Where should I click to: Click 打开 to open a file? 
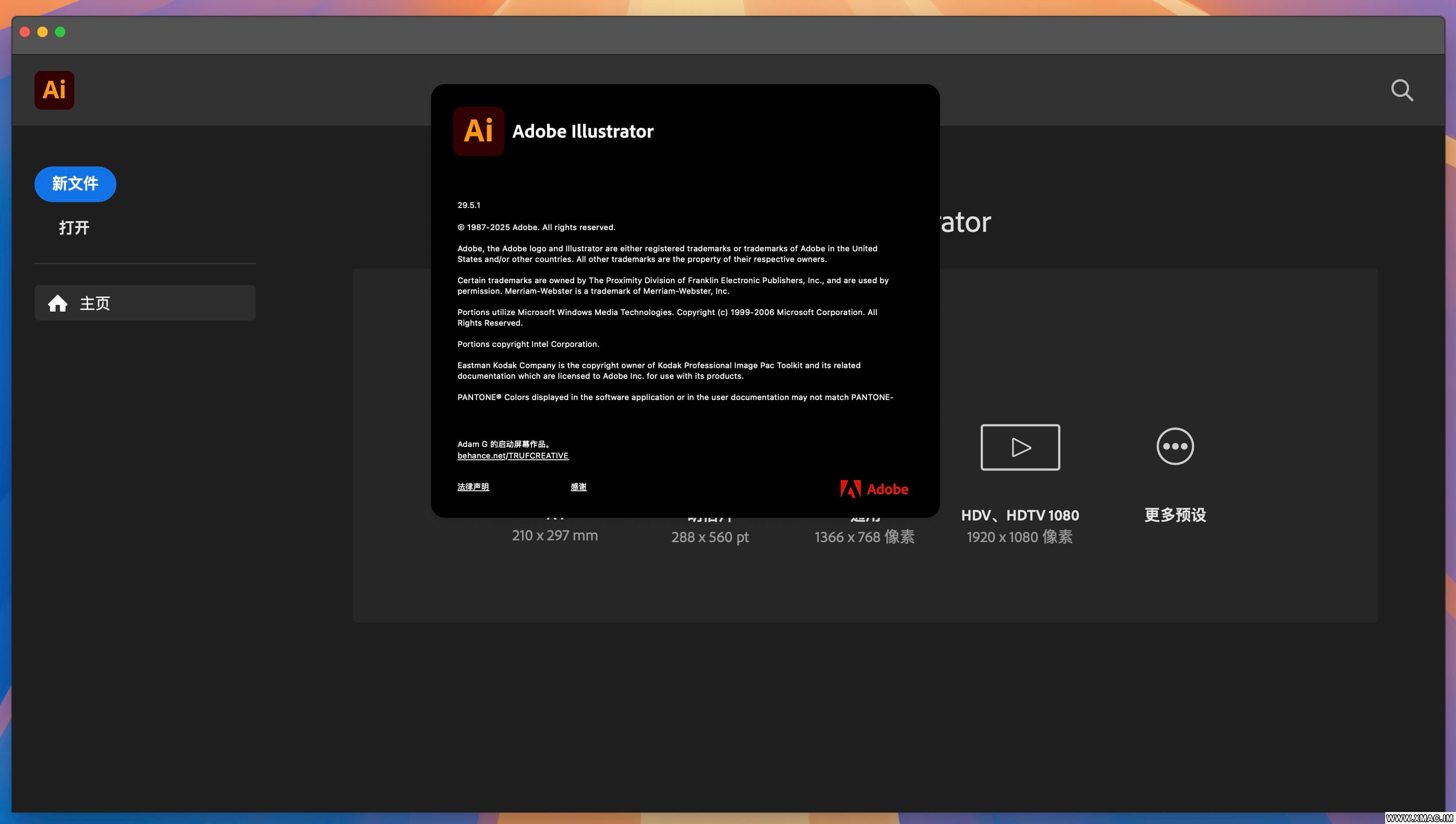(74, 227)
